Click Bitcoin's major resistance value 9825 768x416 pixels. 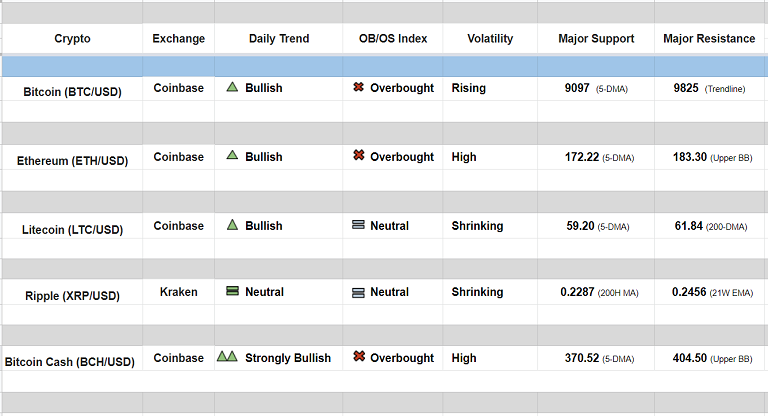tap(686, 88)
